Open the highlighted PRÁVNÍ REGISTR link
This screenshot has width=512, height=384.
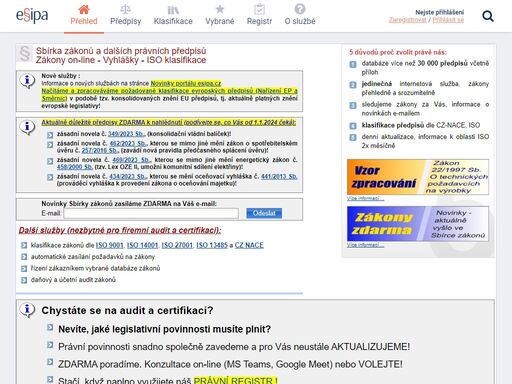235,380
